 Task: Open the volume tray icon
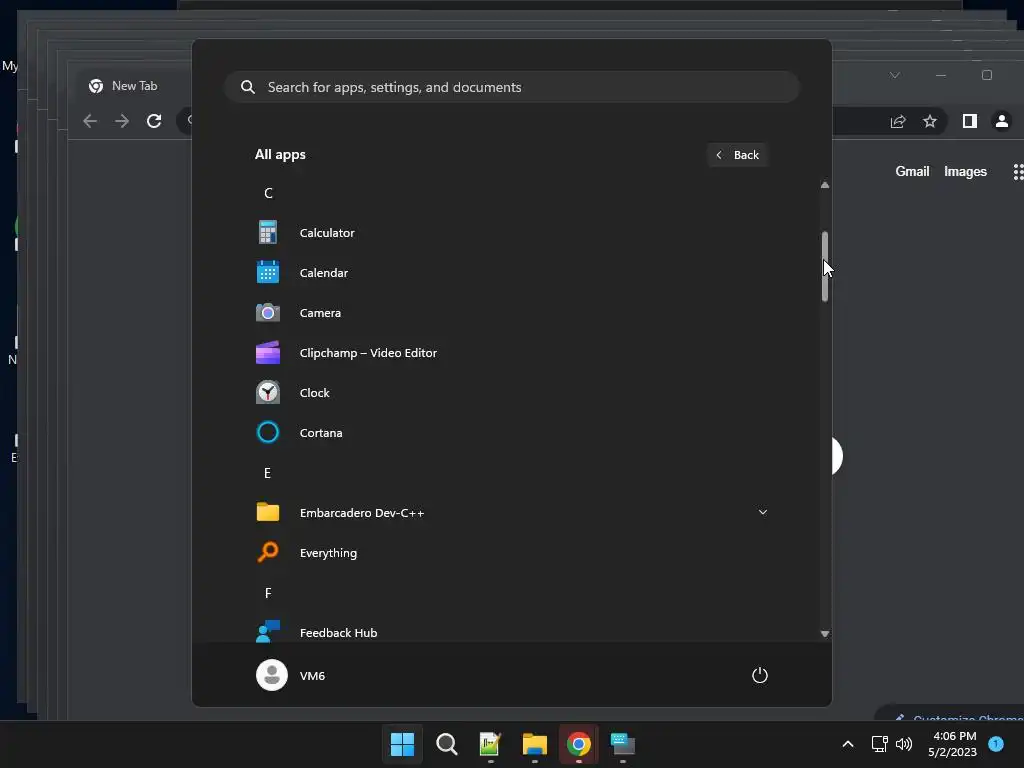[x=904, y=743]
